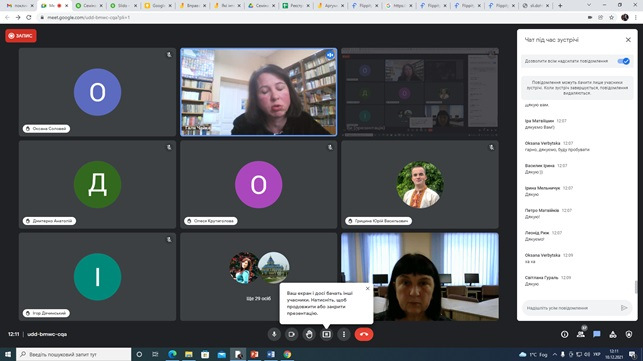643x361 pixels.
Task: Open more options three-dot menu
Action: (344, 334)
